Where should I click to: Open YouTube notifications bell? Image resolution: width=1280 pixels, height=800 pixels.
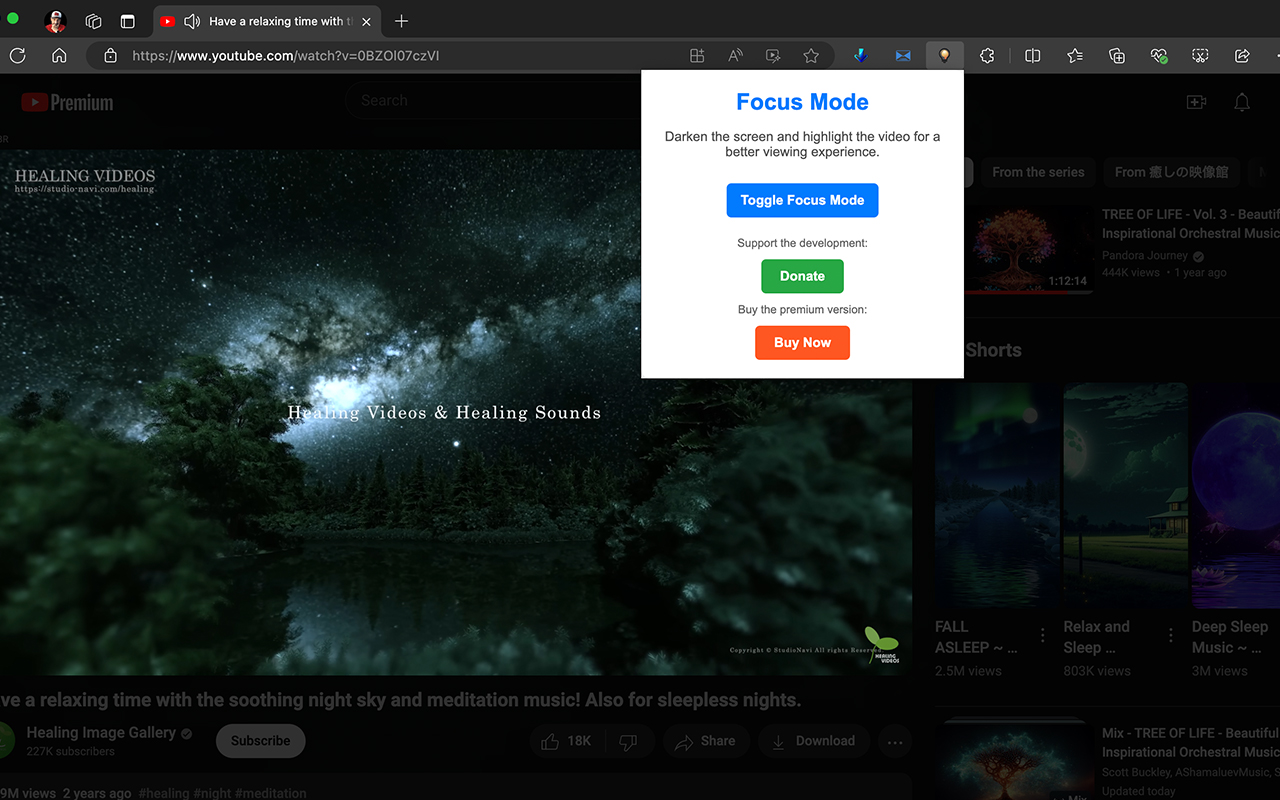[x=1242, y=102]
